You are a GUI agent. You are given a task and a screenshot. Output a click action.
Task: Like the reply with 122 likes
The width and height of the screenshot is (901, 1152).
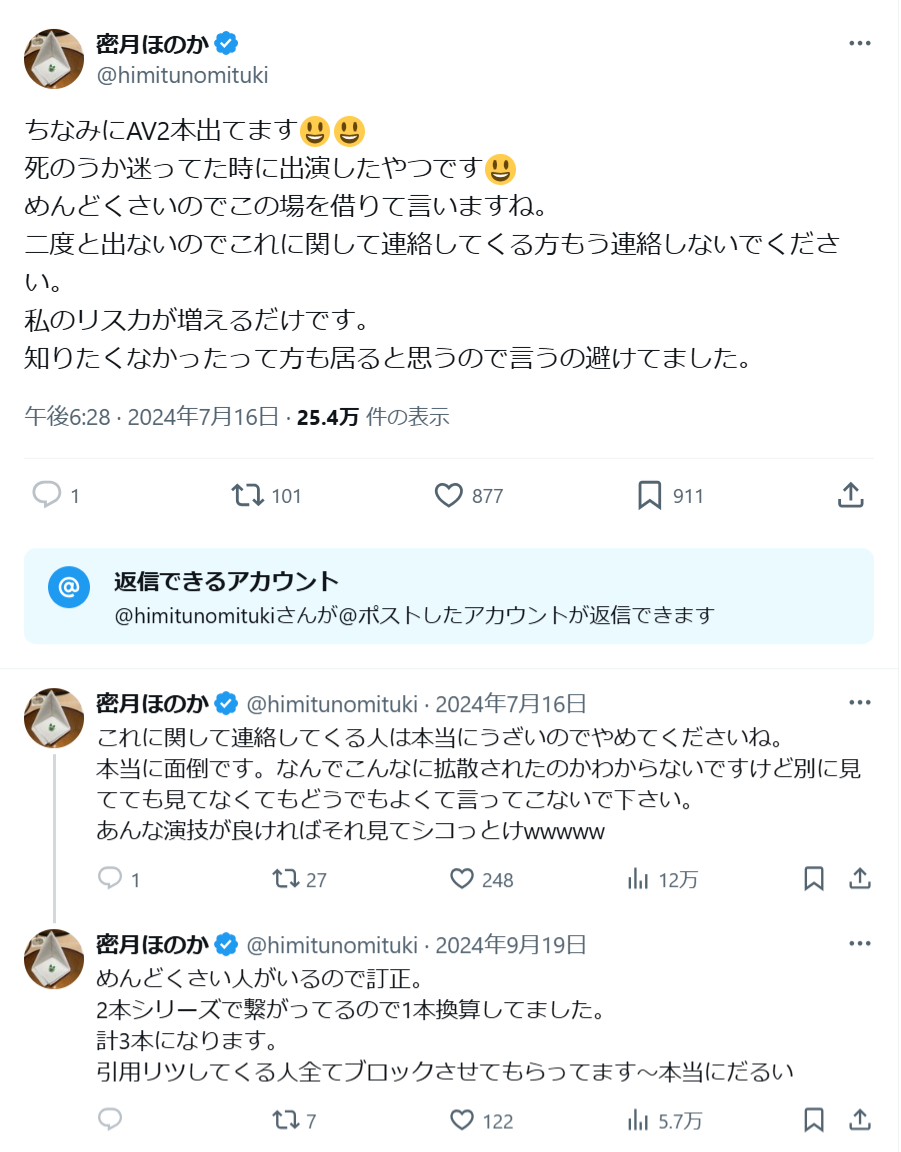tap(461, 1120)
